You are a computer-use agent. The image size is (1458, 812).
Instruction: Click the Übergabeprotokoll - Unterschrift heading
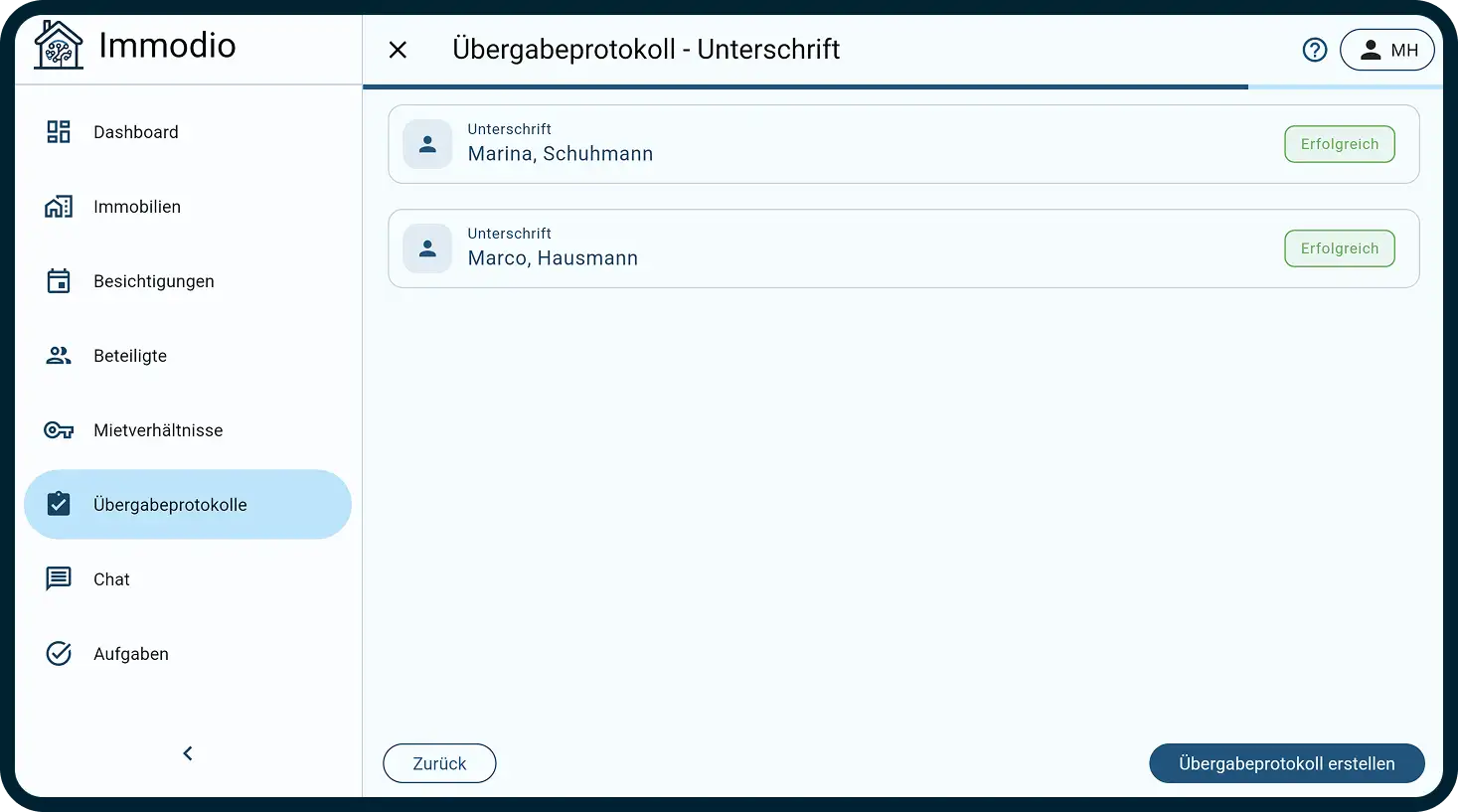(646, 50)
